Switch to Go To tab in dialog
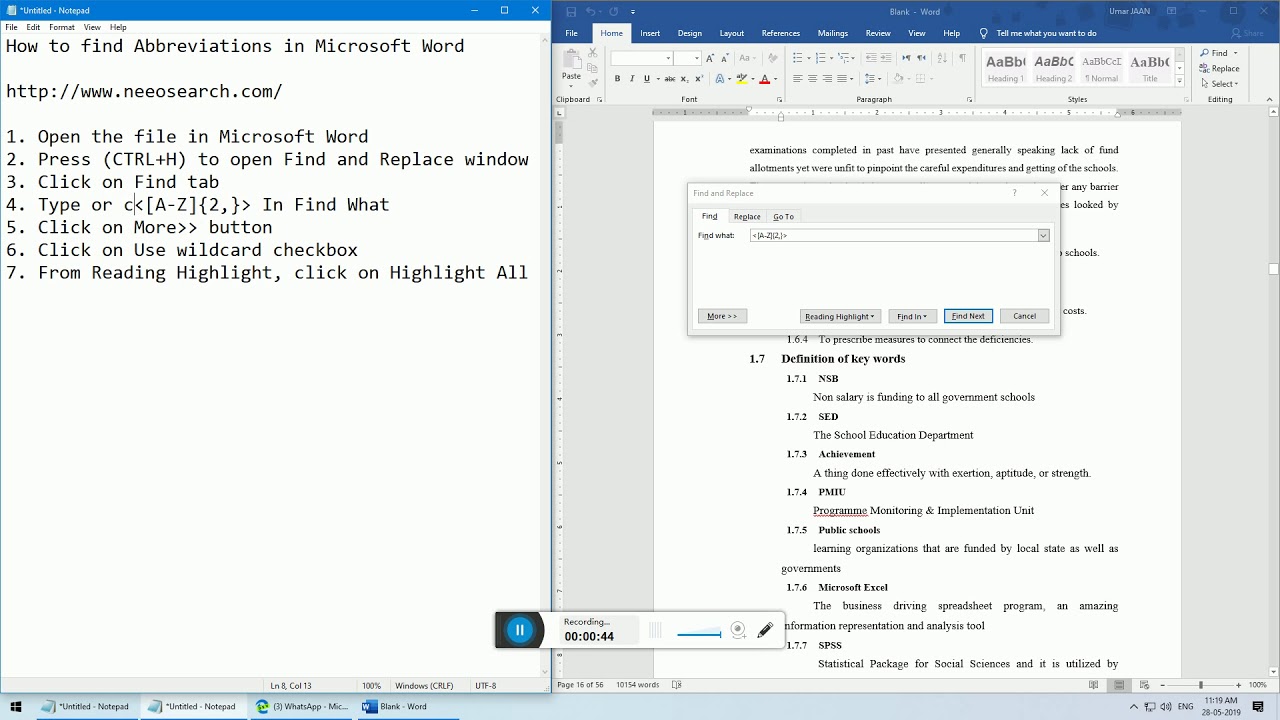 tap(783, 216)
